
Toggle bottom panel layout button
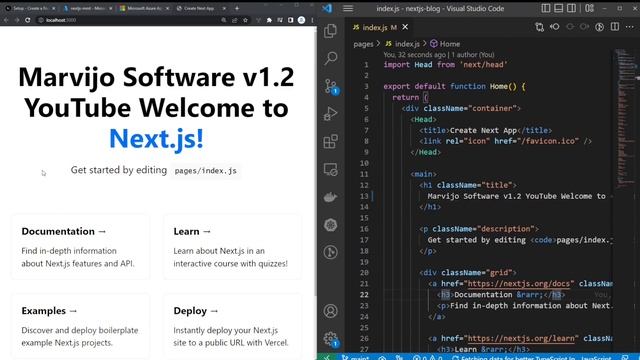pyautogui.click(x=559, y=8)
